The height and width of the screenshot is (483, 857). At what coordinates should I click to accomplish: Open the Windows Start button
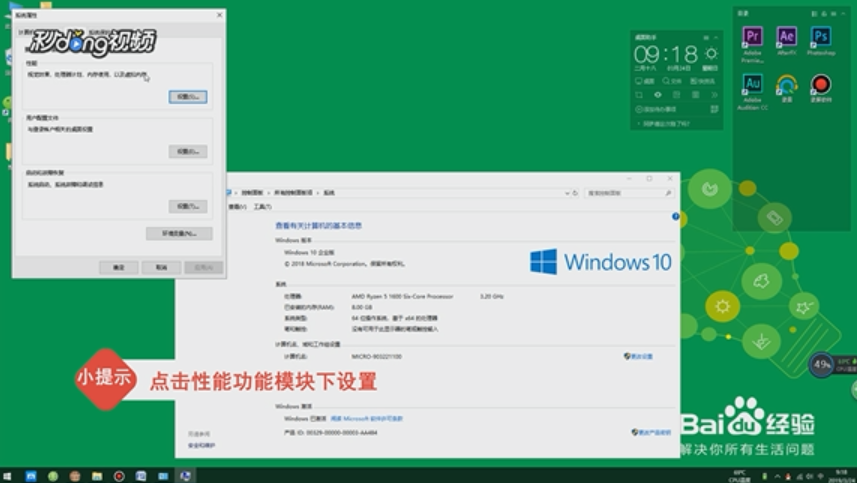click(x=7, y=476)
